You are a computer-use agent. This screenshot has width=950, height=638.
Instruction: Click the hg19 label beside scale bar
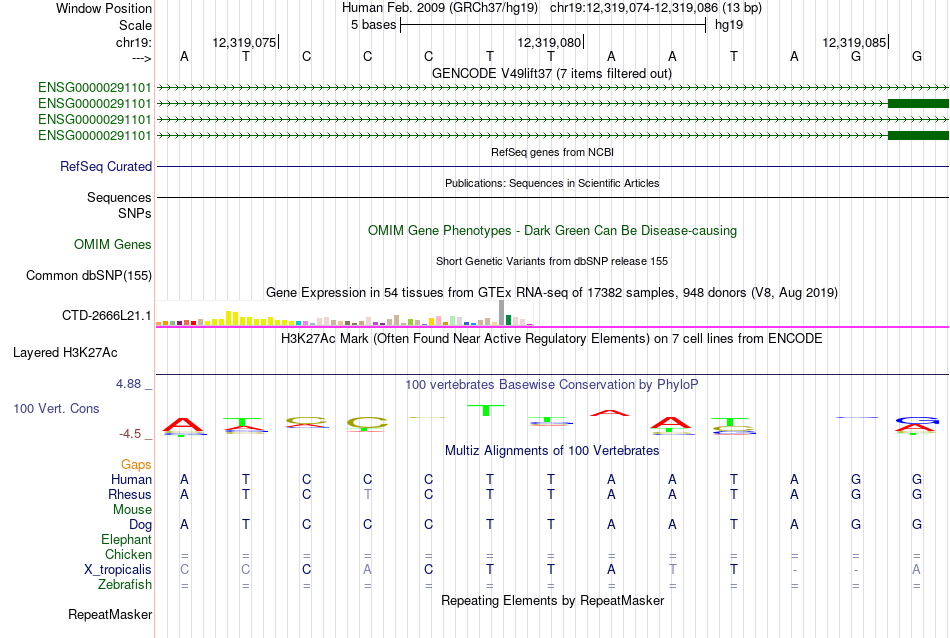729,25
